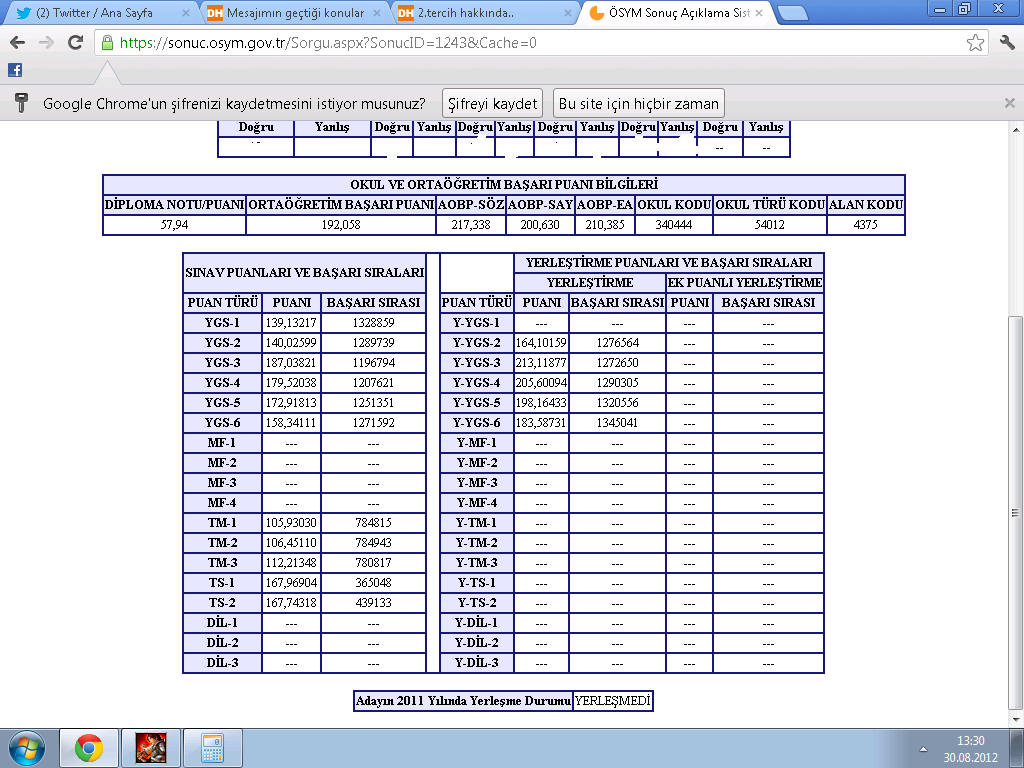Select AOBP-EA value 210,385
The width and height of the screenshot is (1024, 768).
(605, 225)
